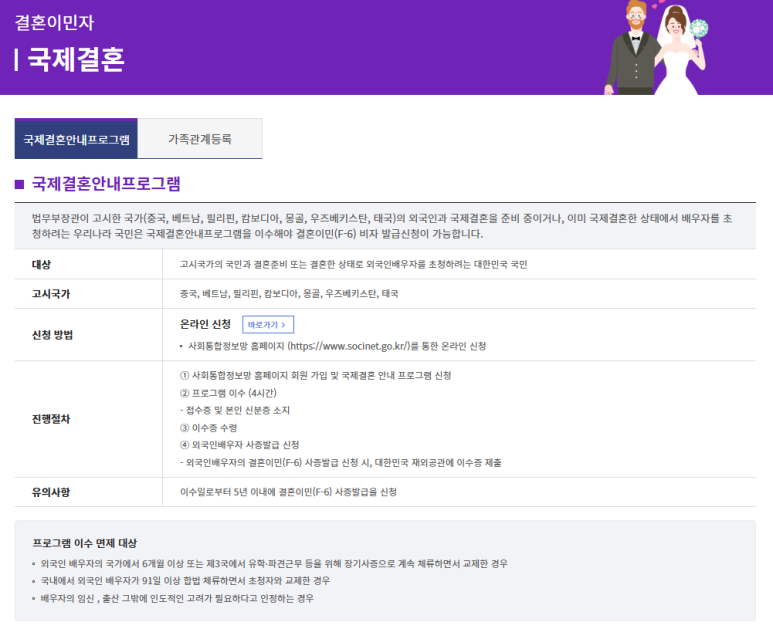Image resolution: width=773 pixels, height=639 pixels.
Task: Click step ① 사회통합정보망 회원 가입 text
Action: [316, 376]
